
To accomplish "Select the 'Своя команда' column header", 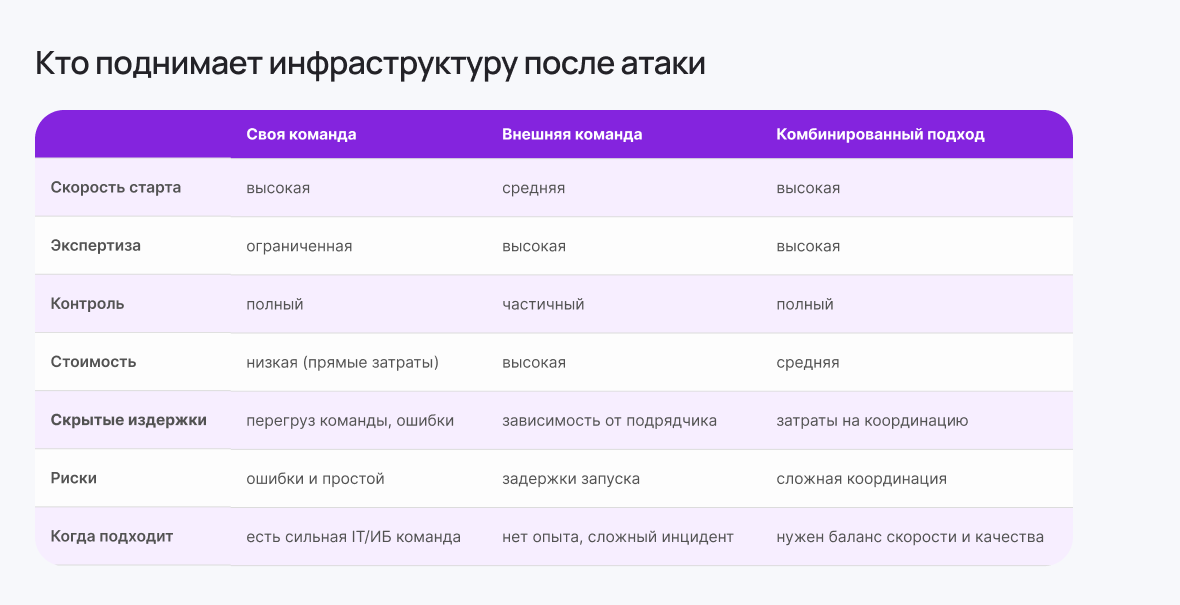I will [x=301, y=135].
